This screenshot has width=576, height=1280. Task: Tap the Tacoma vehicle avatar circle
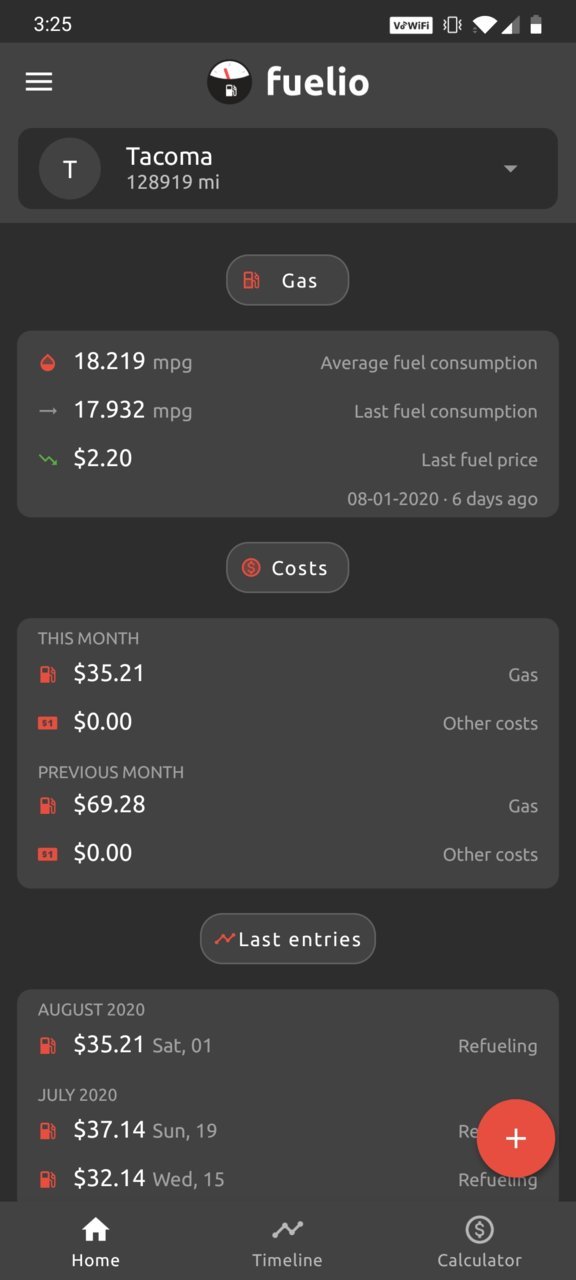(x=70, y=169)
